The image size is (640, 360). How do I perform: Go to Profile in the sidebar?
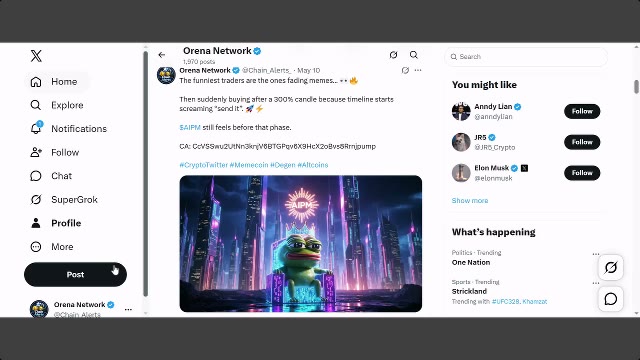tap(57, 223)
